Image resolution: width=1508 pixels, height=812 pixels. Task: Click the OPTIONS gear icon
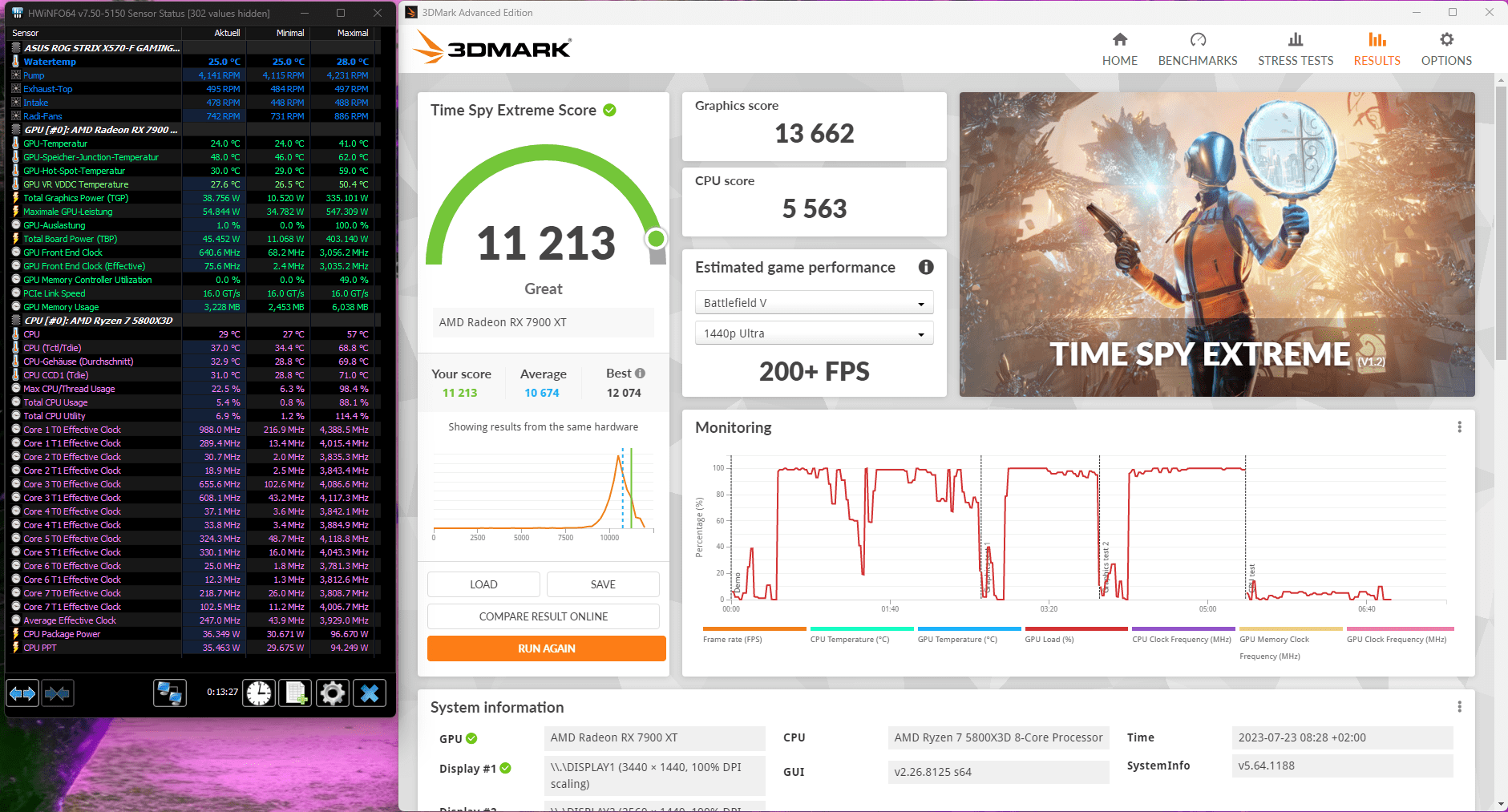click(1446, 39)
